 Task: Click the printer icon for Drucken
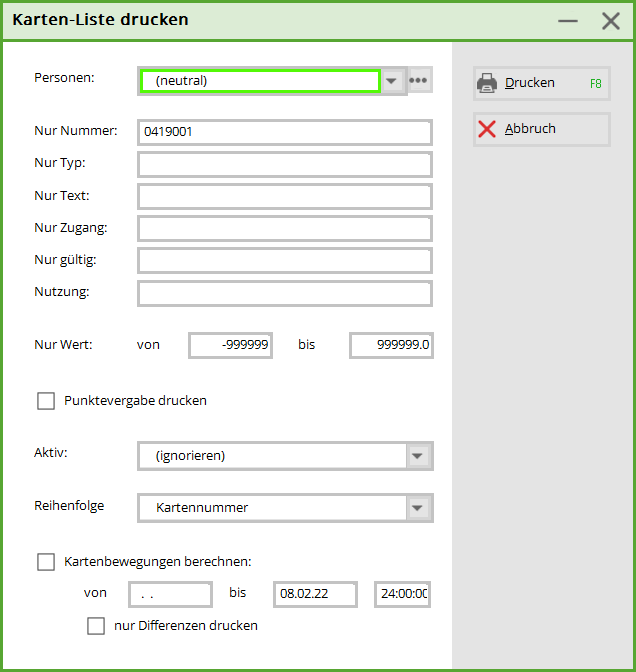[x=487, y=83]
